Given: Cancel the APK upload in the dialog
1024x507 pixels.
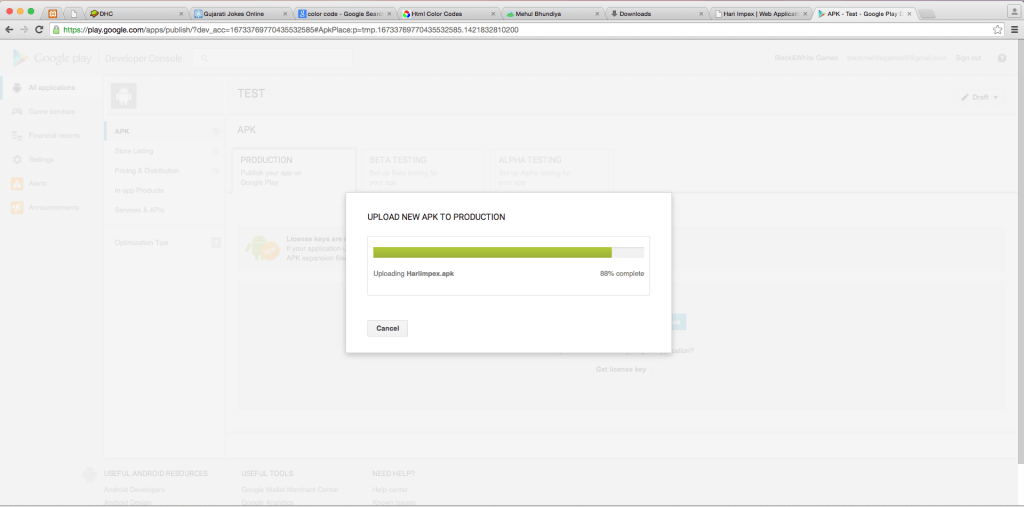Looking at the screenshot, I should click(387, 328).
